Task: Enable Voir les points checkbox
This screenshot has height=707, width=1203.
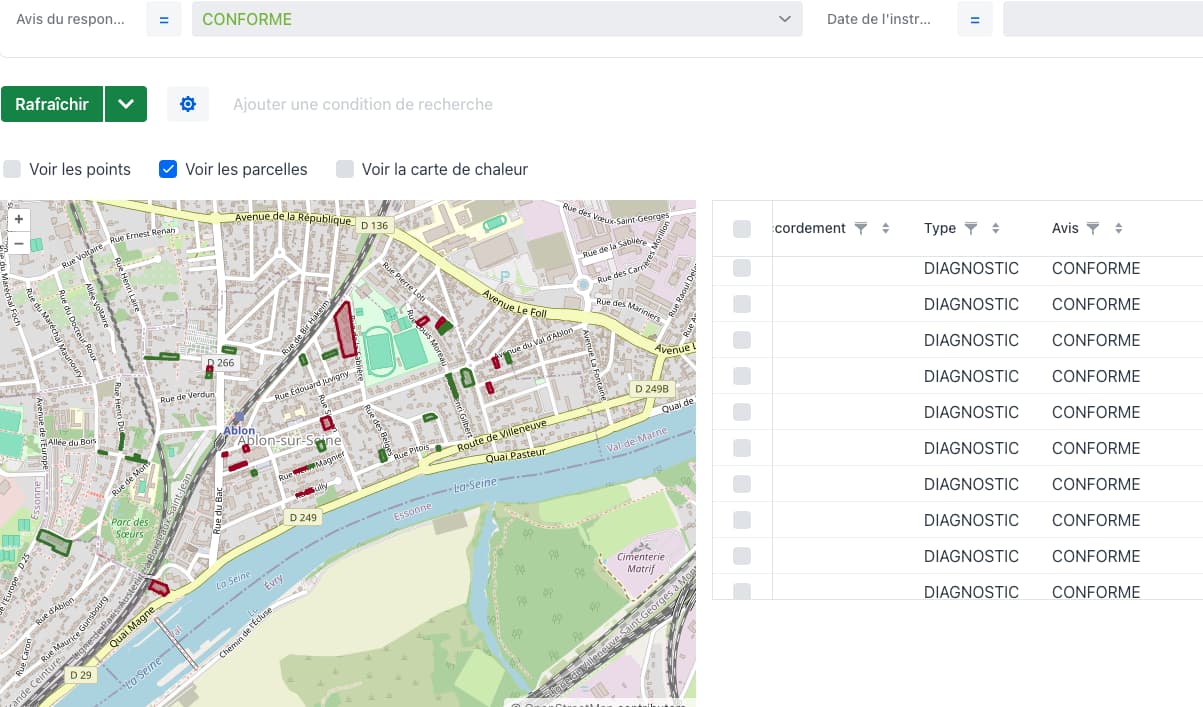Action: (12, 169)
